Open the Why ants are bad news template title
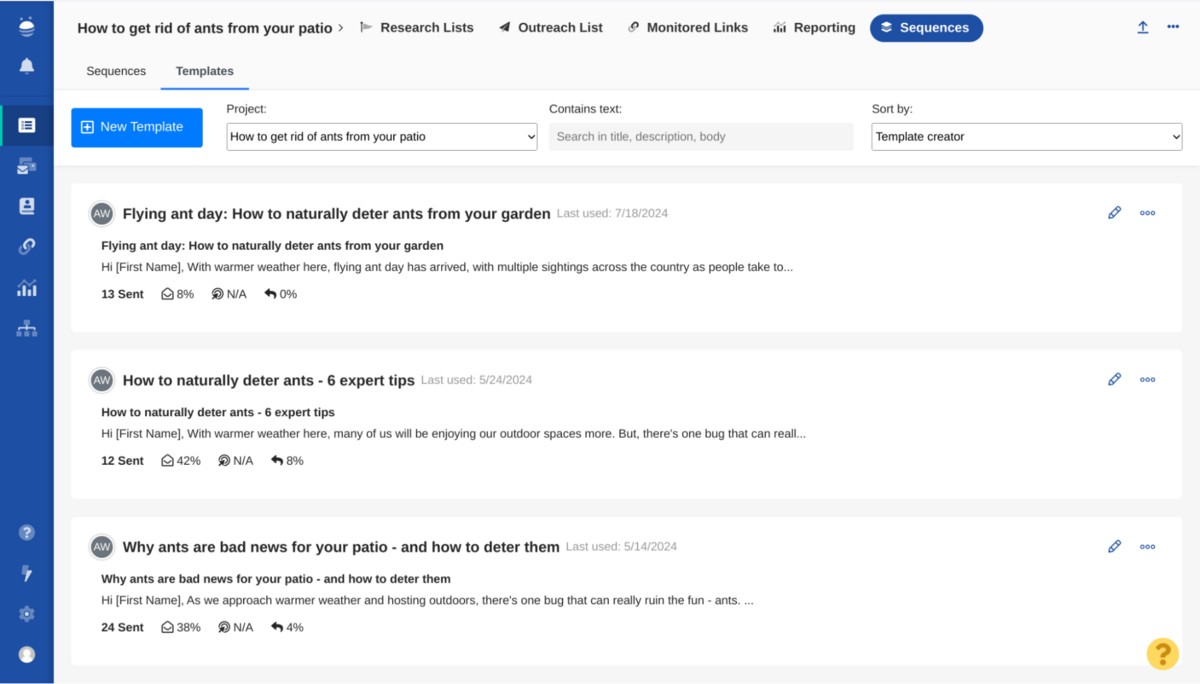The width and height of the screenshot is (1200, 684). (x=340, y=547)
